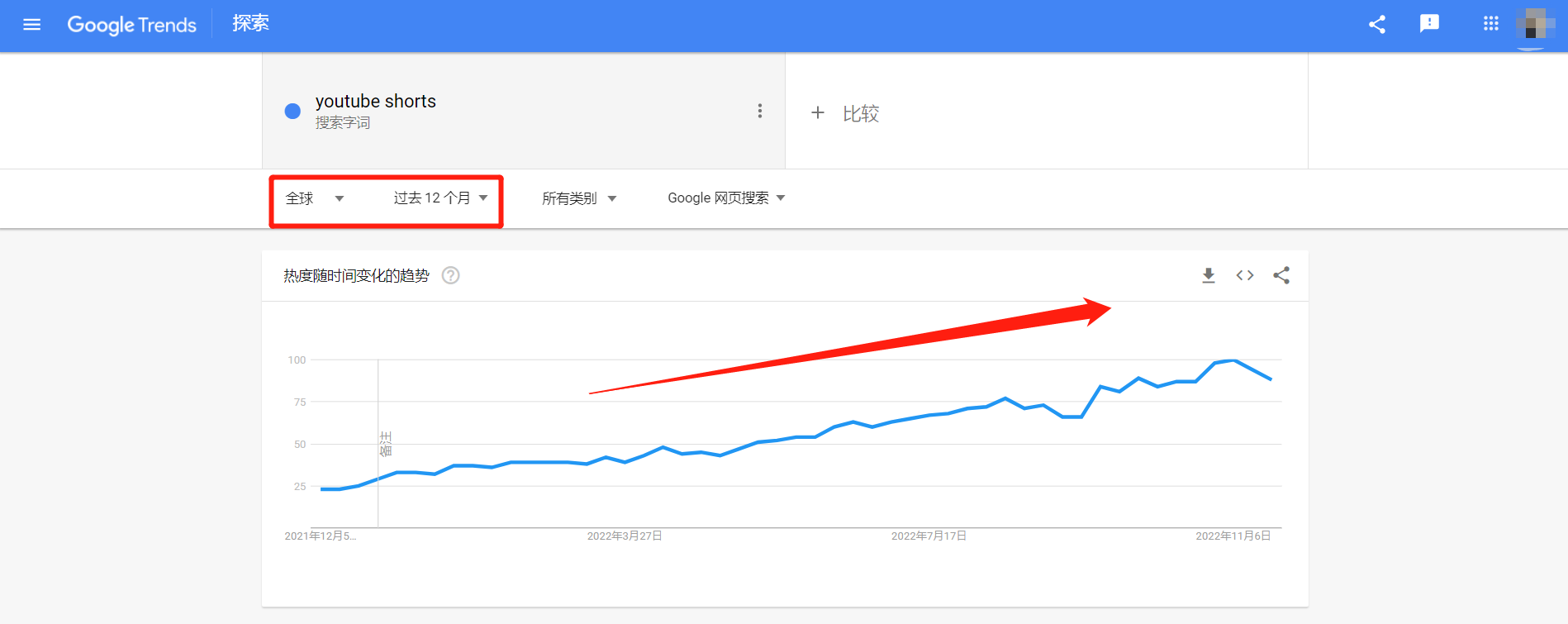Open the Google 网页搜索 search type dropdown

tap(725, 198)
